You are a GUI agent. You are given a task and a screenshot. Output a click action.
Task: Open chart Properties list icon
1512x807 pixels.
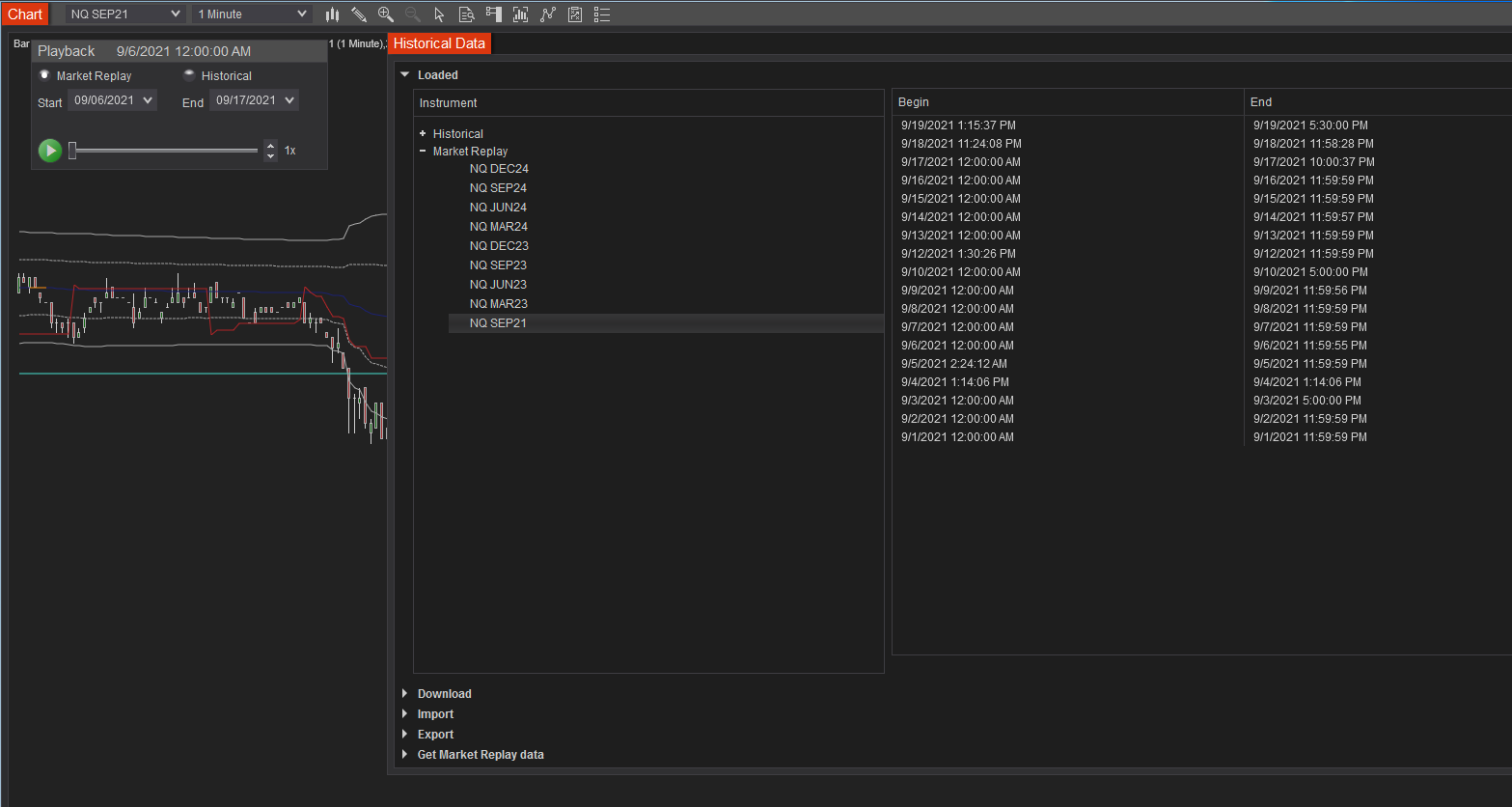point(602,14)
